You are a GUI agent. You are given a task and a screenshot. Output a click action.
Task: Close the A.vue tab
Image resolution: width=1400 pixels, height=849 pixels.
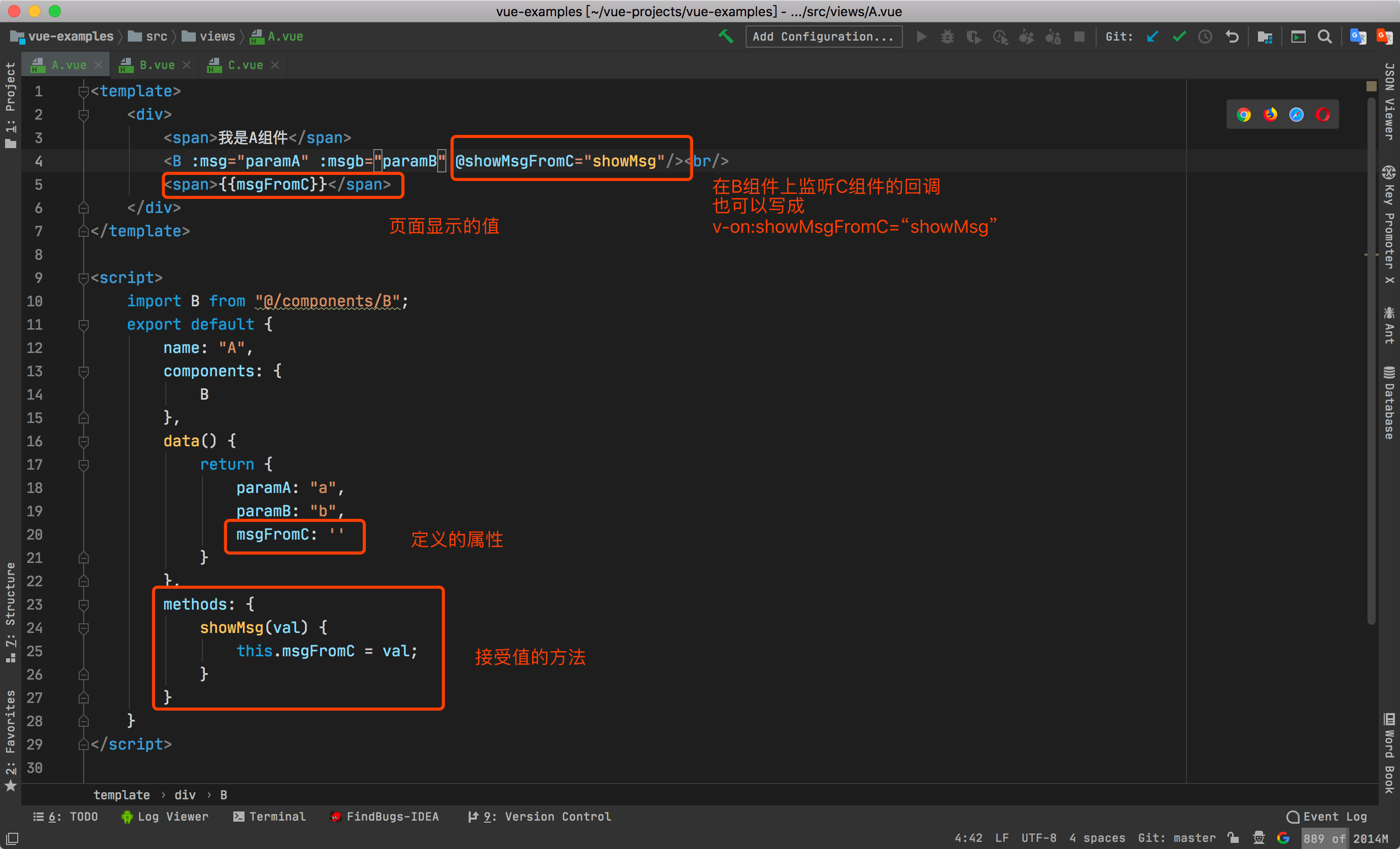click(x=98, y=65)
